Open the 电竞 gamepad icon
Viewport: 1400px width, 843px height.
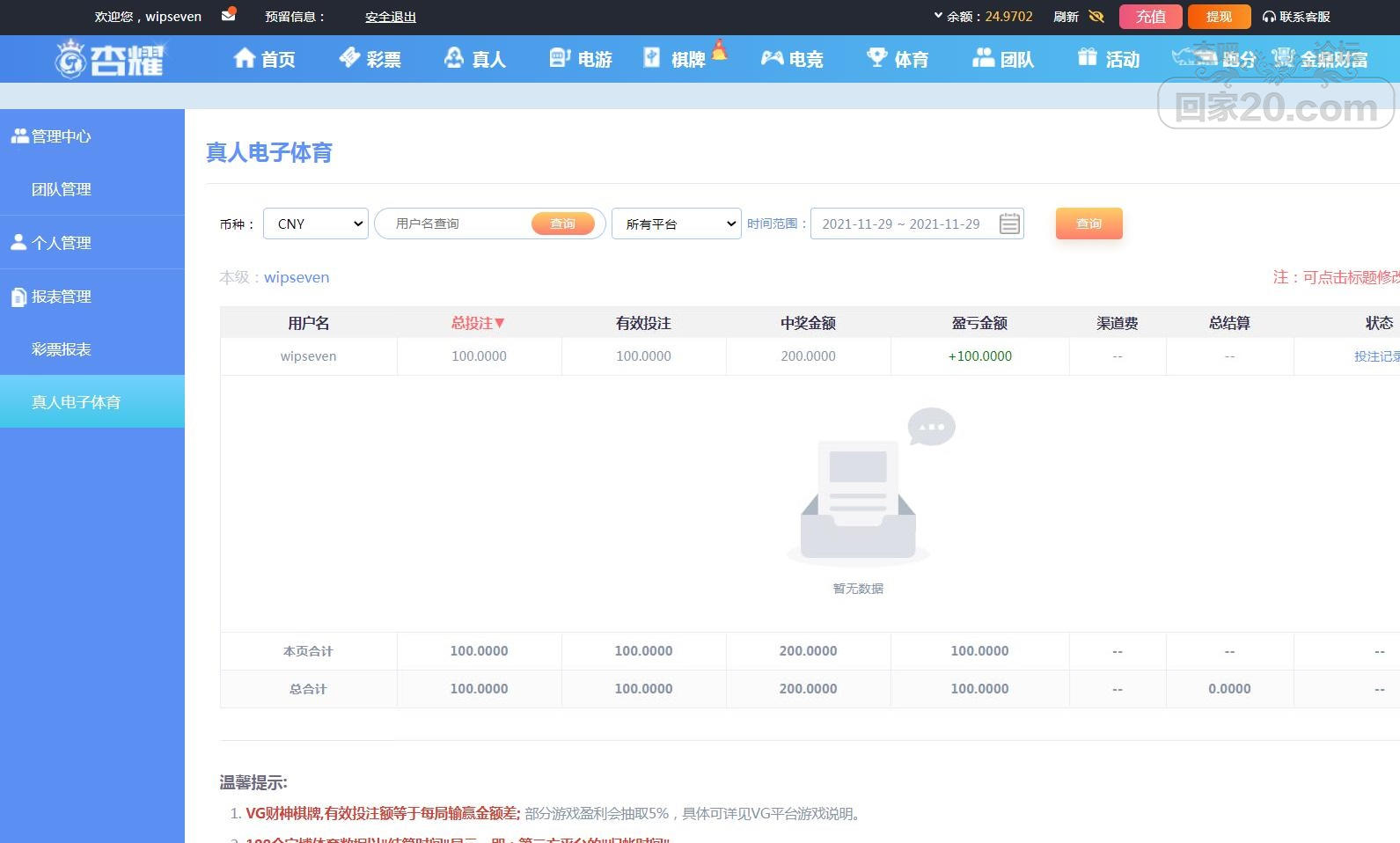[x=772, y=58]
